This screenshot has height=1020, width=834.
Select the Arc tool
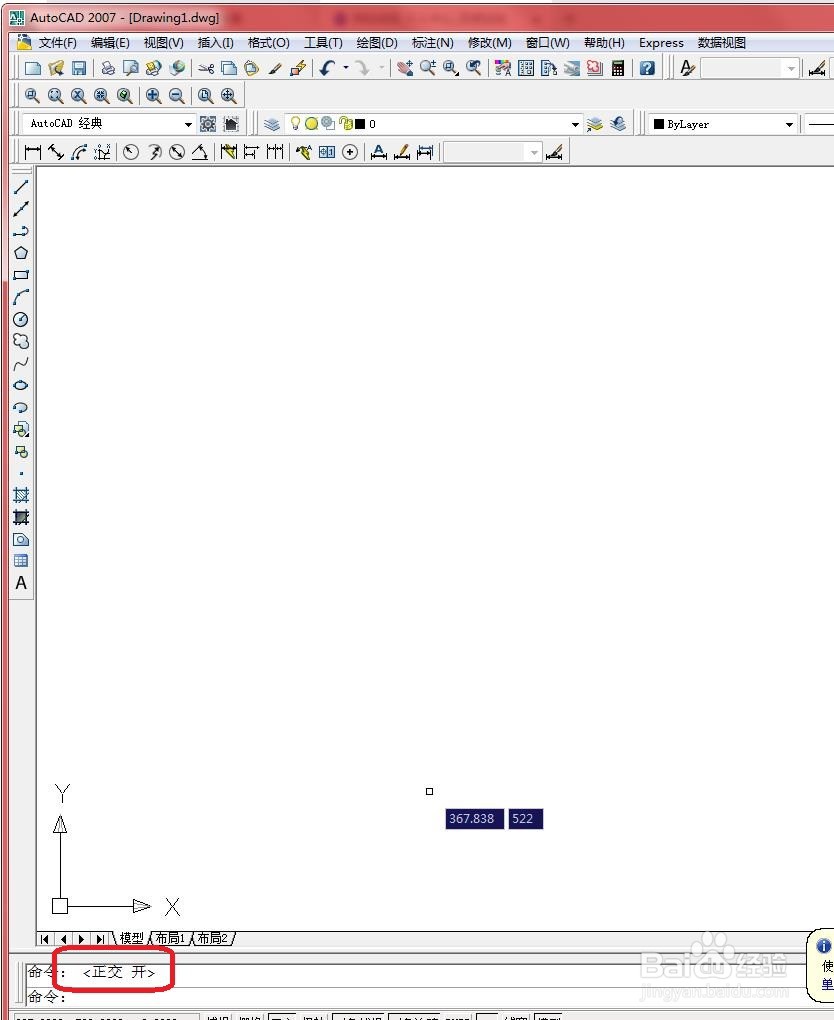(21, 297)
